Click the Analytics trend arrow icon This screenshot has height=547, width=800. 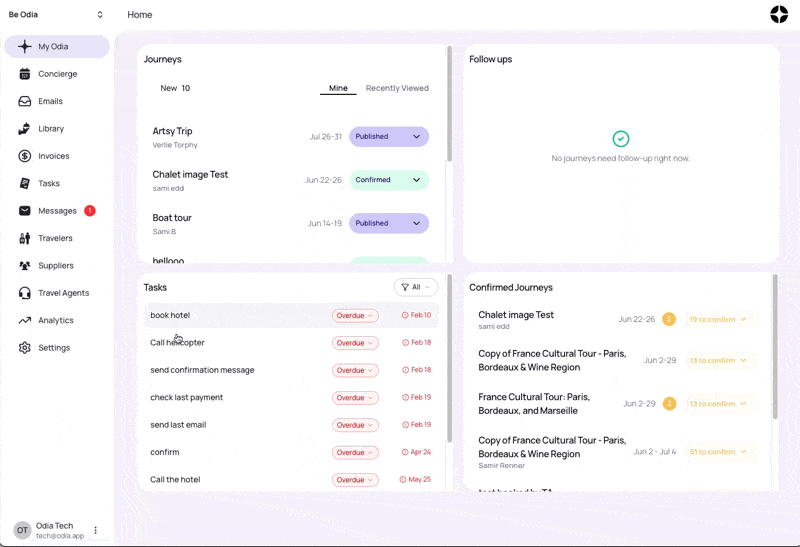(24, 320)
